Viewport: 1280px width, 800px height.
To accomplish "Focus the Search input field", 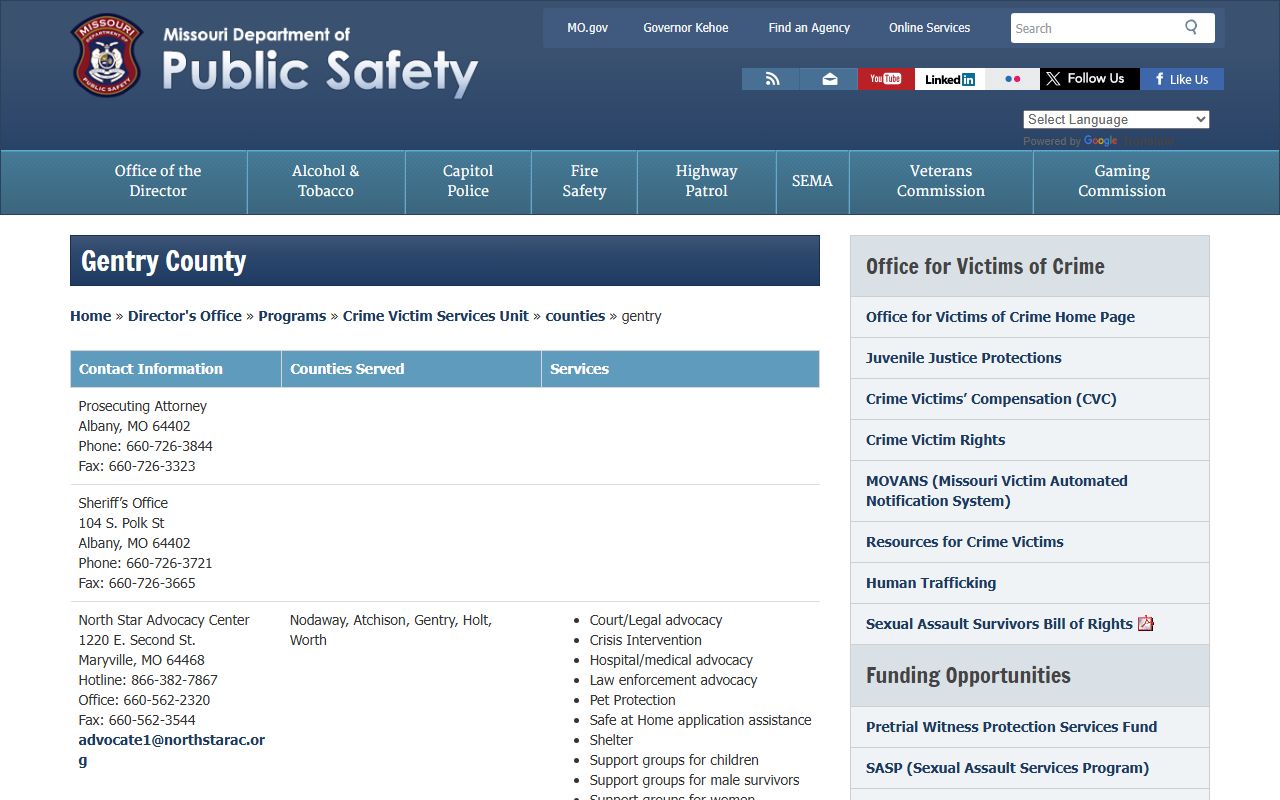I will 1095,28.
